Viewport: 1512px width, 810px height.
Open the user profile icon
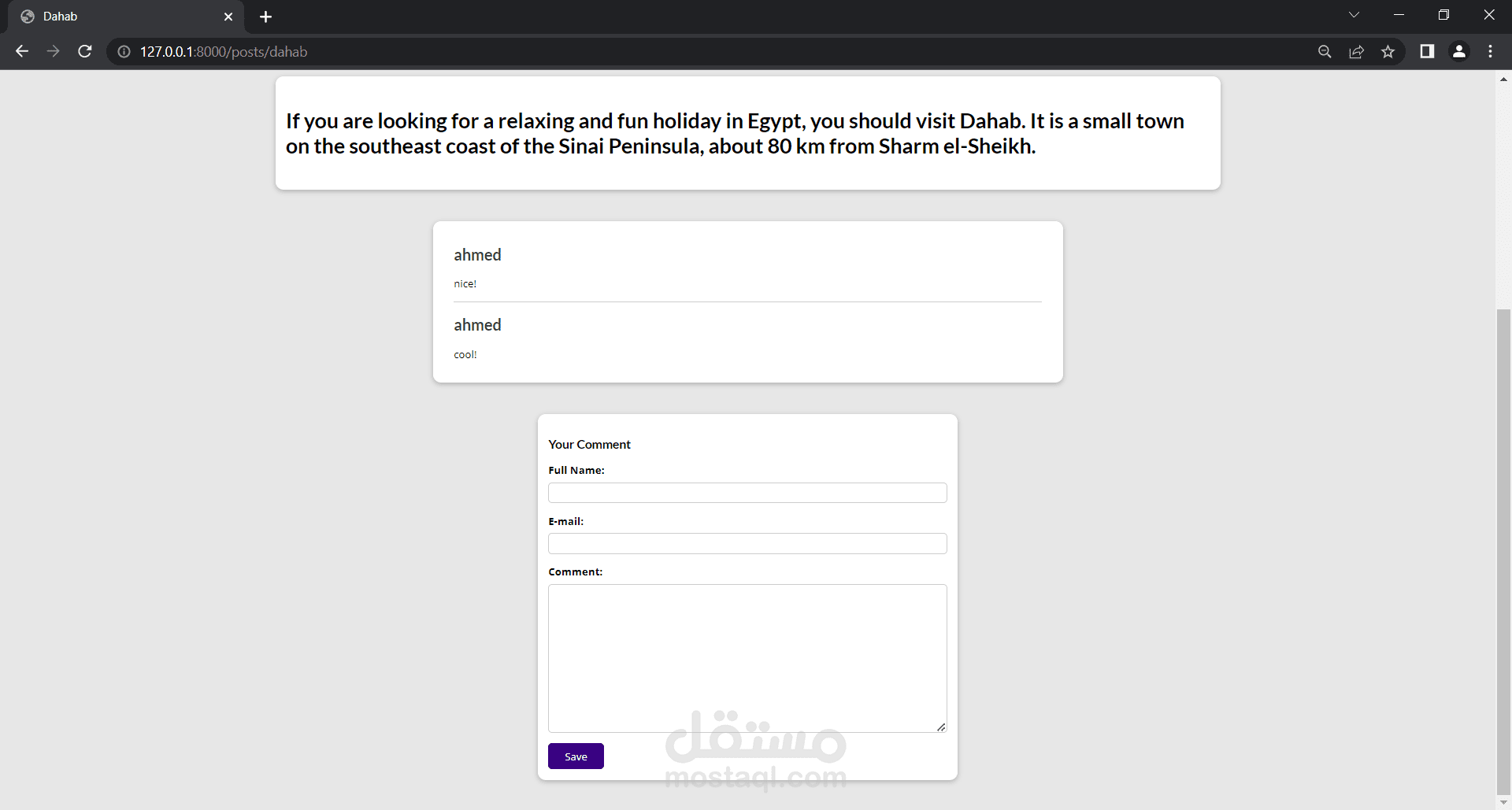[1458, 52]
